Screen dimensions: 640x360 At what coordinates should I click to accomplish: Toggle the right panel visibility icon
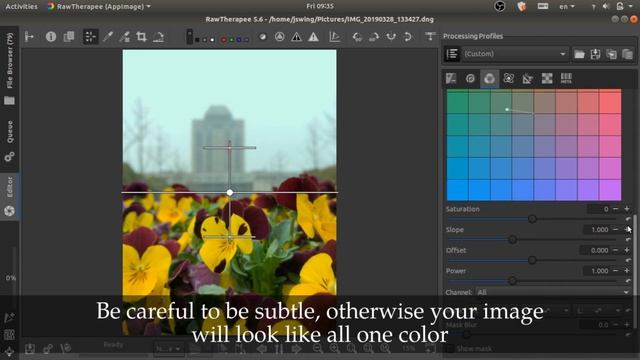(x=430, y=37)
